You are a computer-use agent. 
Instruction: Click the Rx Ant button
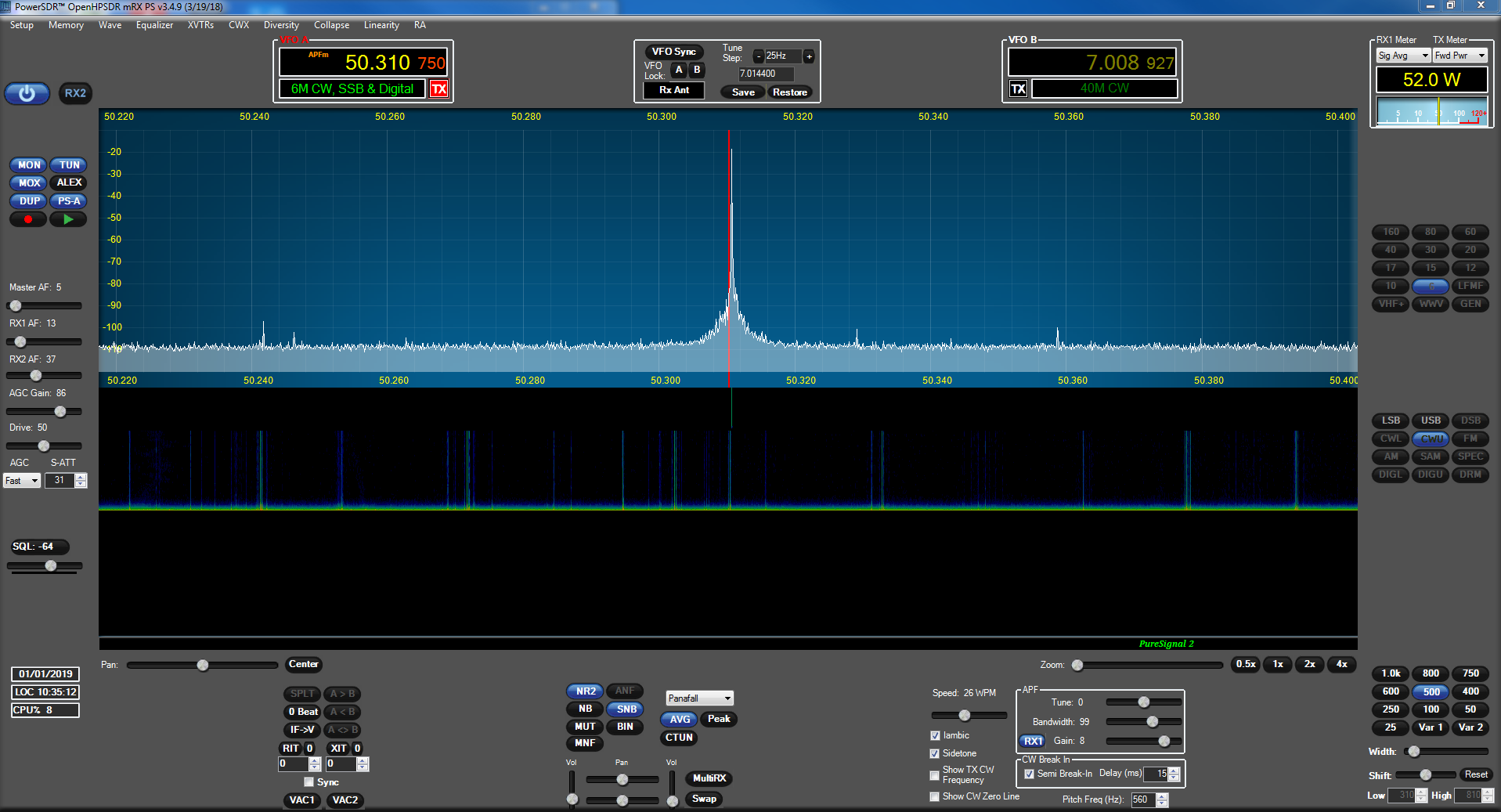coord(673,90)
